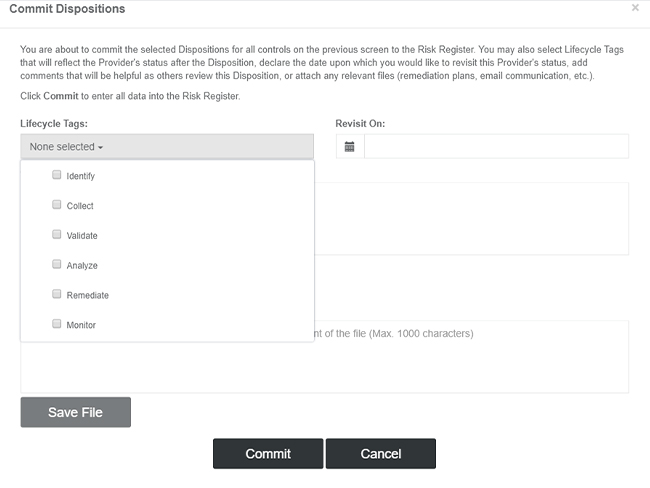Screen dimensions: 650x488
Task: Pick the Collect option text
Action: pyautogui.click(x=80, y=206)
